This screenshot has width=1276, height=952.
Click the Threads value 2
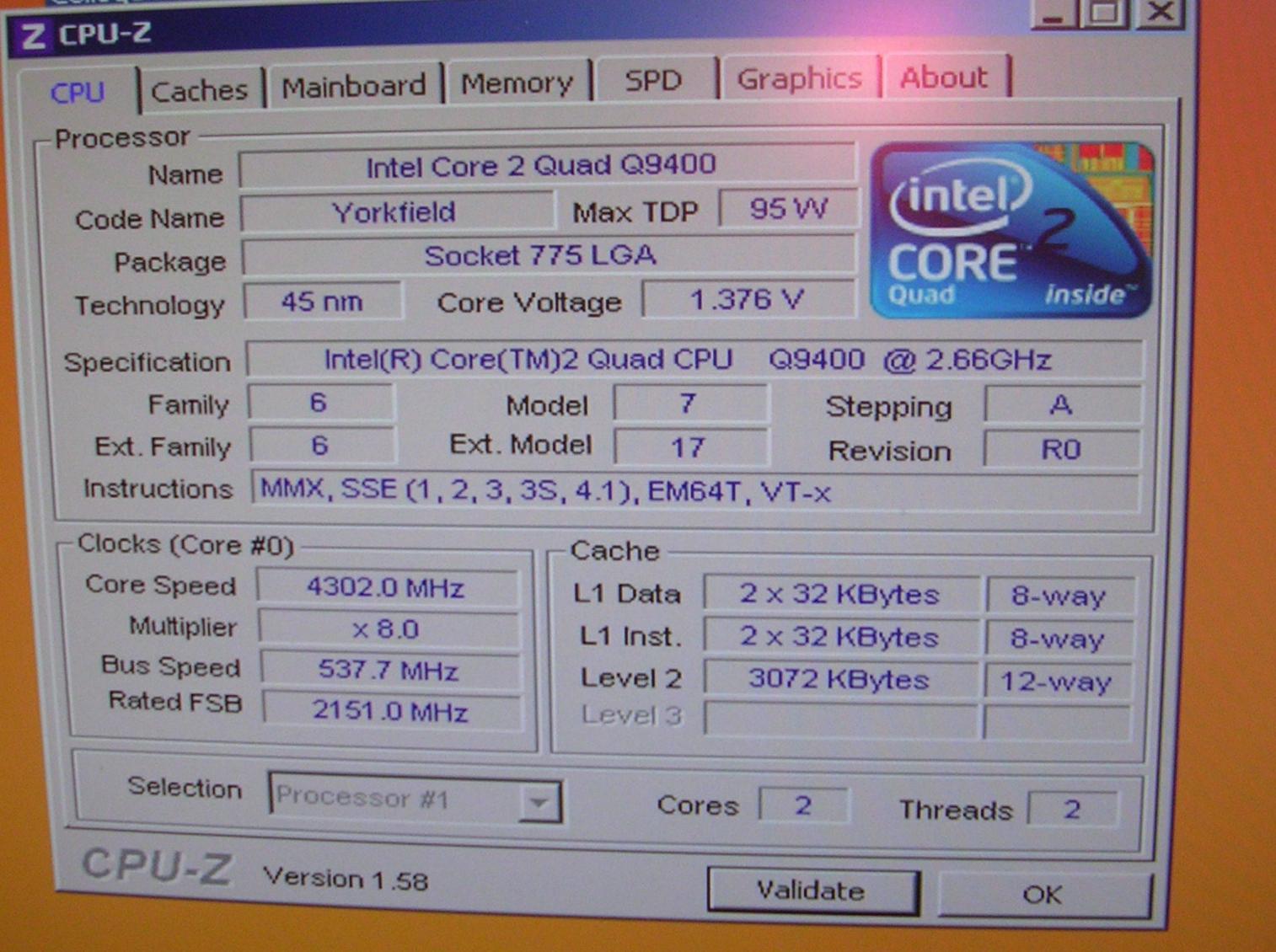pos(1072,810)
